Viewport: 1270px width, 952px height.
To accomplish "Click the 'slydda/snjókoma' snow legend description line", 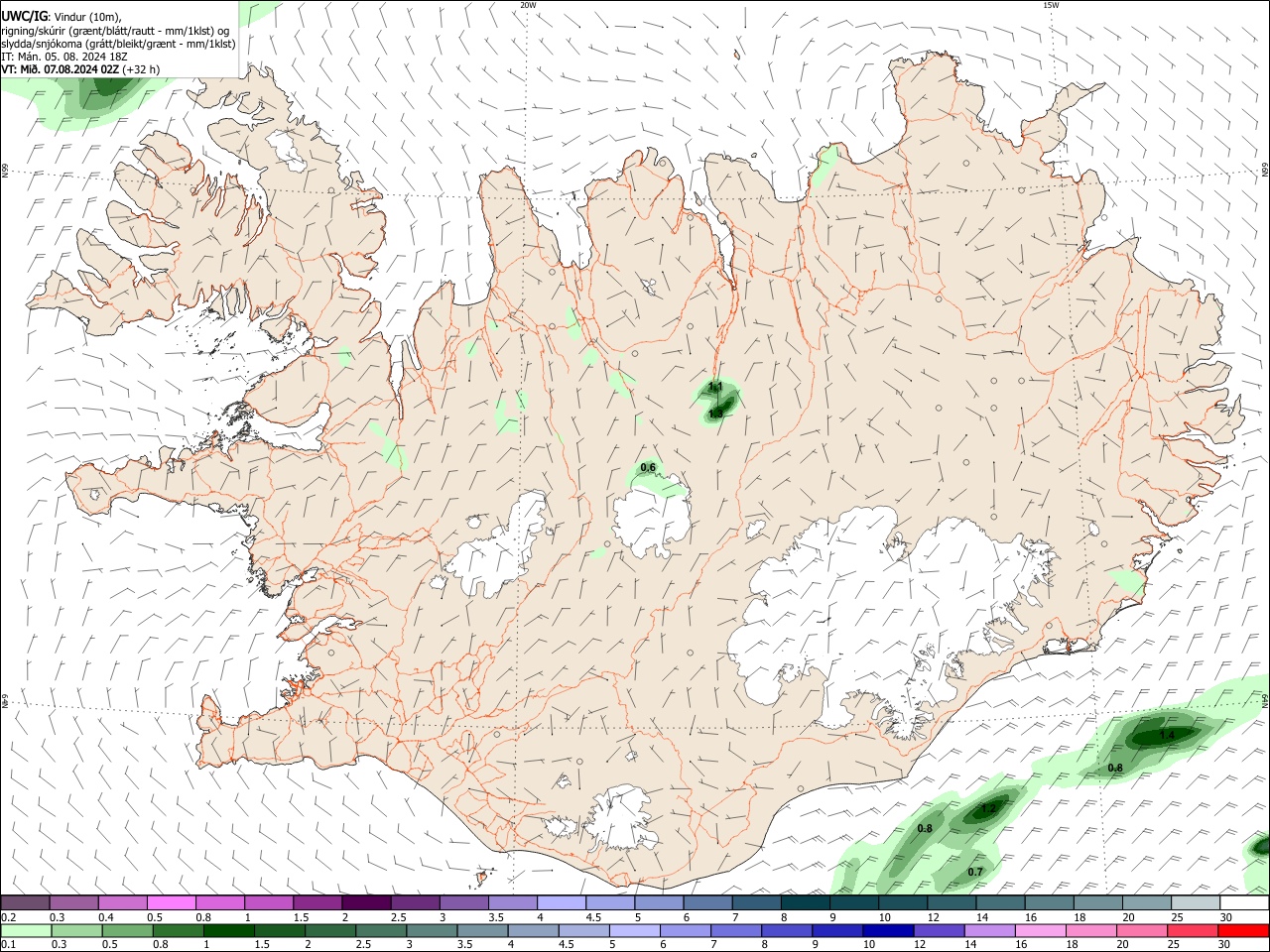I will (x=118, y=43).
